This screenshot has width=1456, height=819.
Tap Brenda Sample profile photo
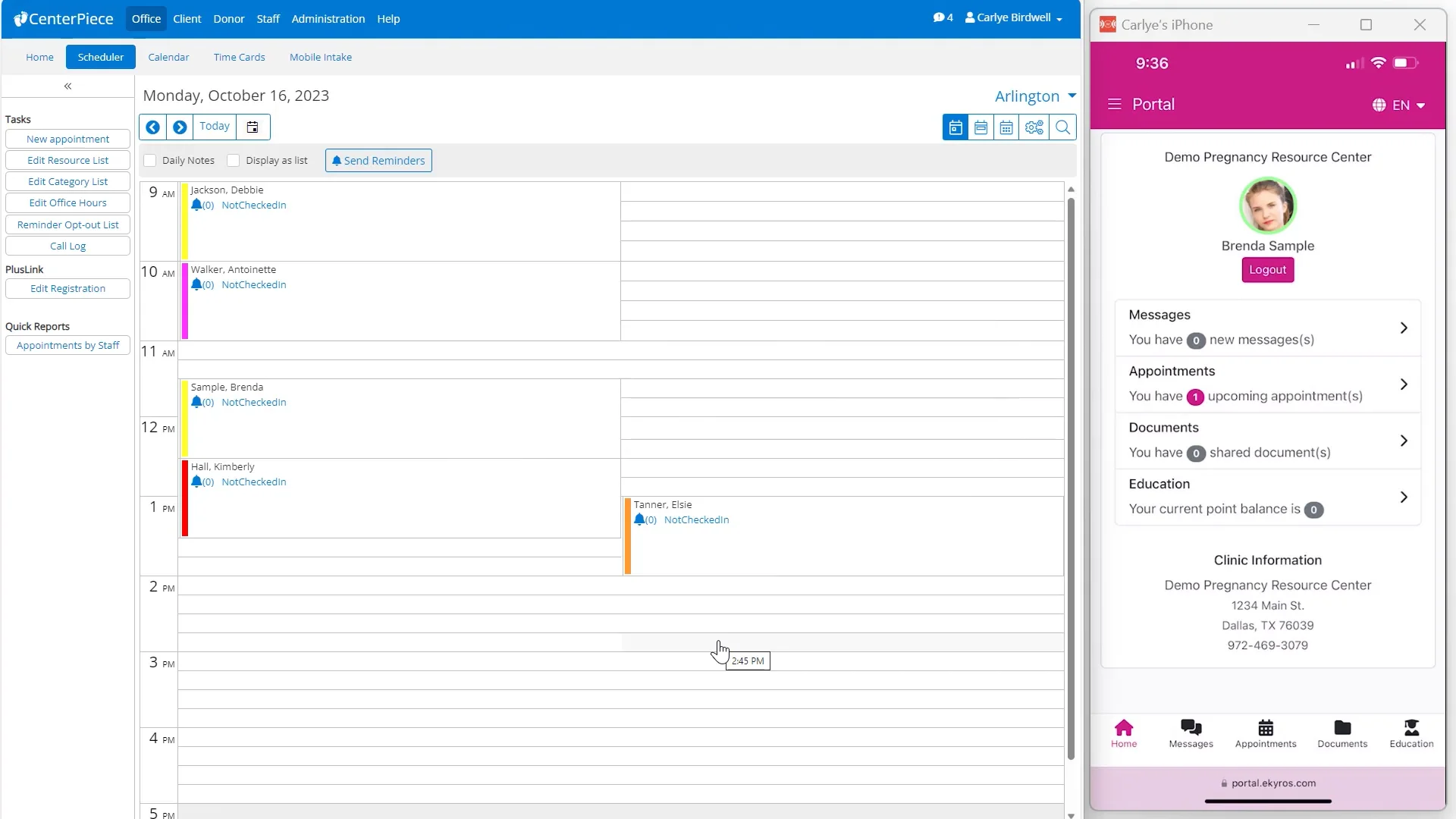pyautogui.click(x=1267, y=206)
